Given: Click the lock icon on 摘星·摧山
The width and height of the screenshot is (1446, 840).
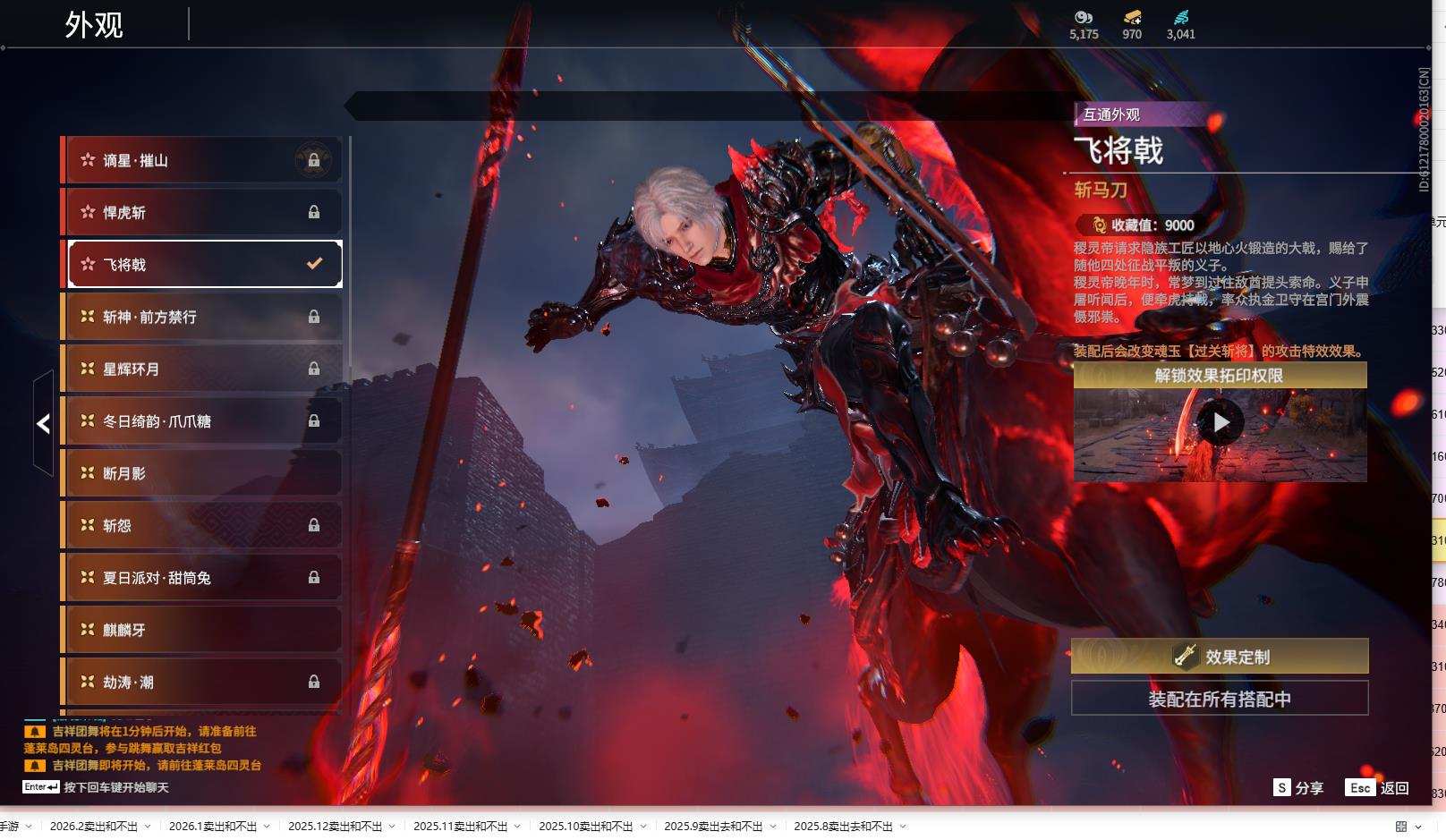Looking at the screenshot, I should click(x=314, y=160).
